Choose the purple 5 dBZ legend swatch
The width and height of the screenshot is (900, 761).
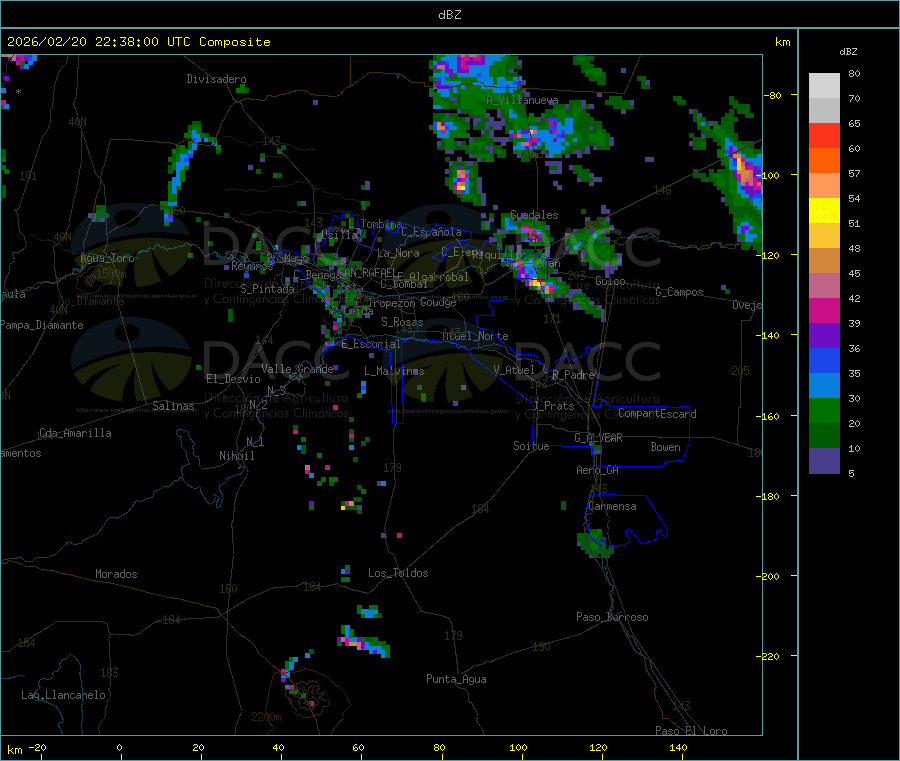pos(824,461)
